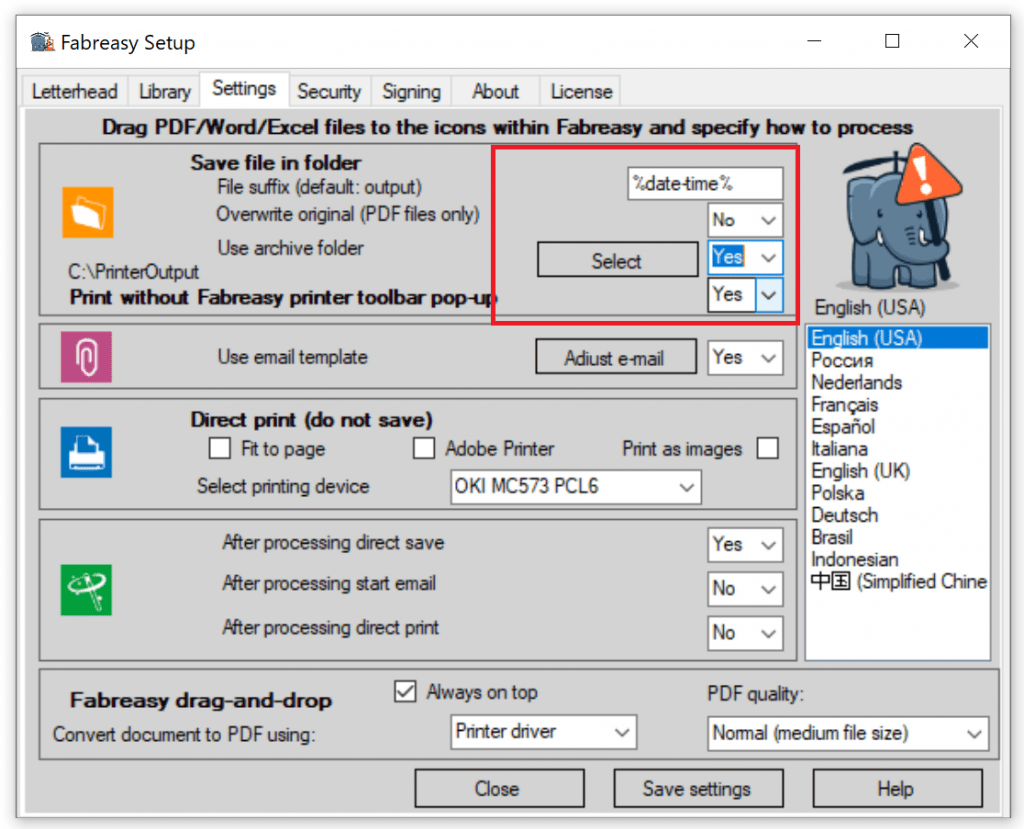1024x829 pixels.
Task: Click the orange save folder icon
Action: [87, 212]
